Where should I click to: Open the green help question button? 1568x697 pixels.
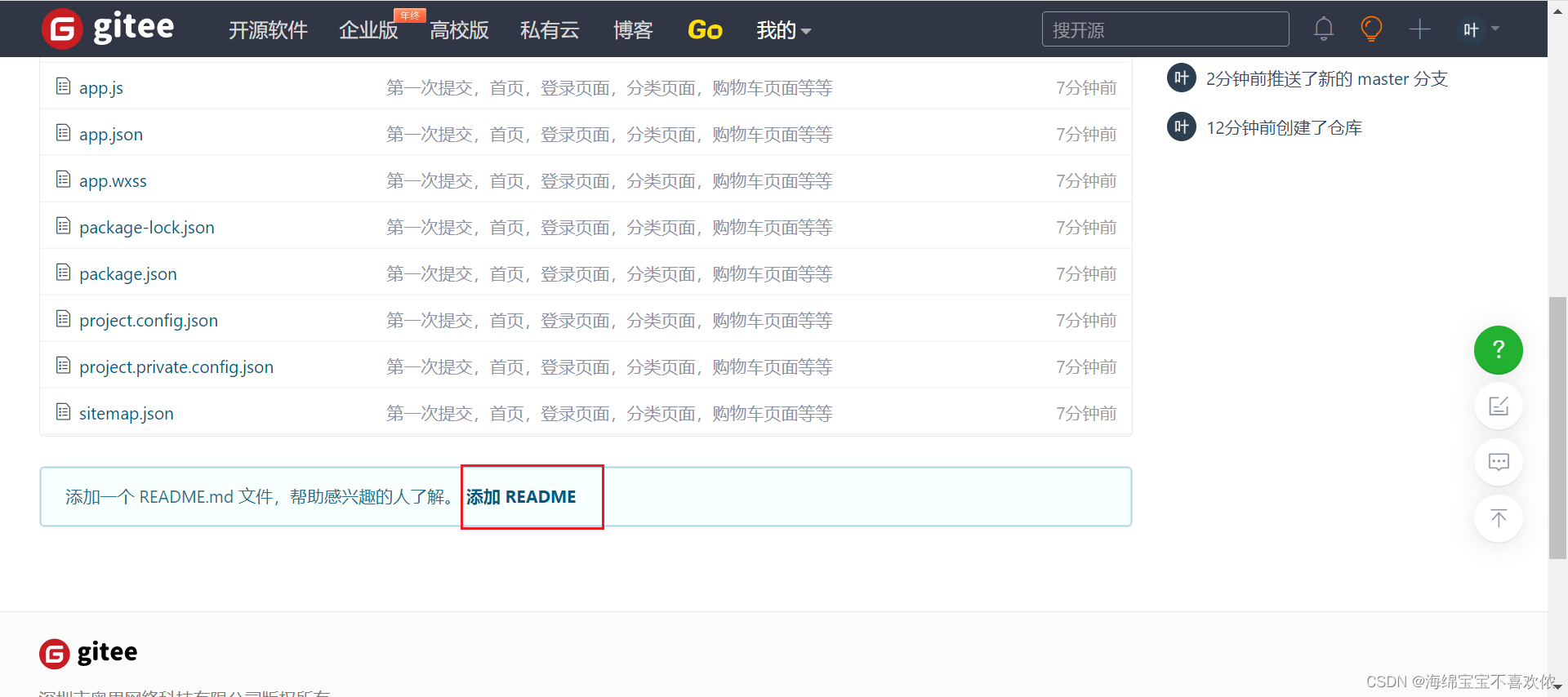(x=1499, y=350)
